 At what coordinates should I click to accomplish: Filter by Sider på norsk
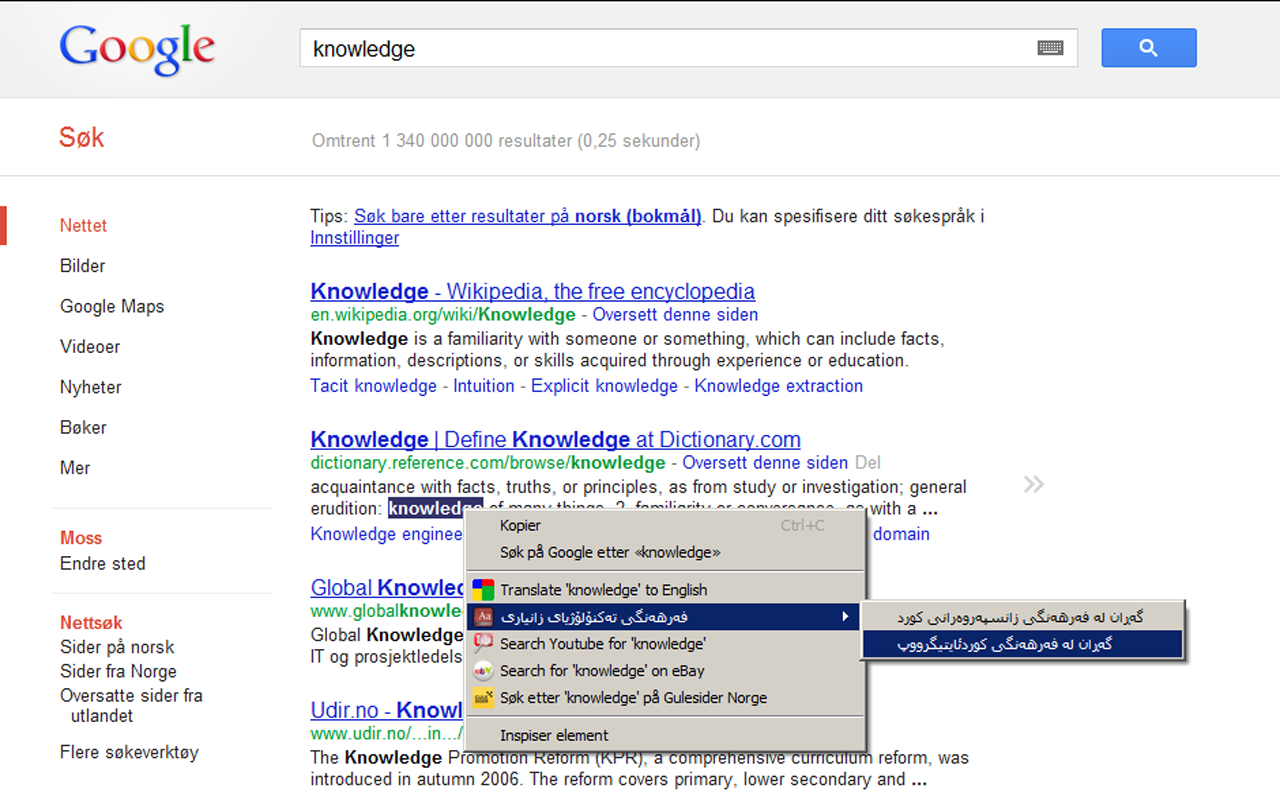(117, 648)
